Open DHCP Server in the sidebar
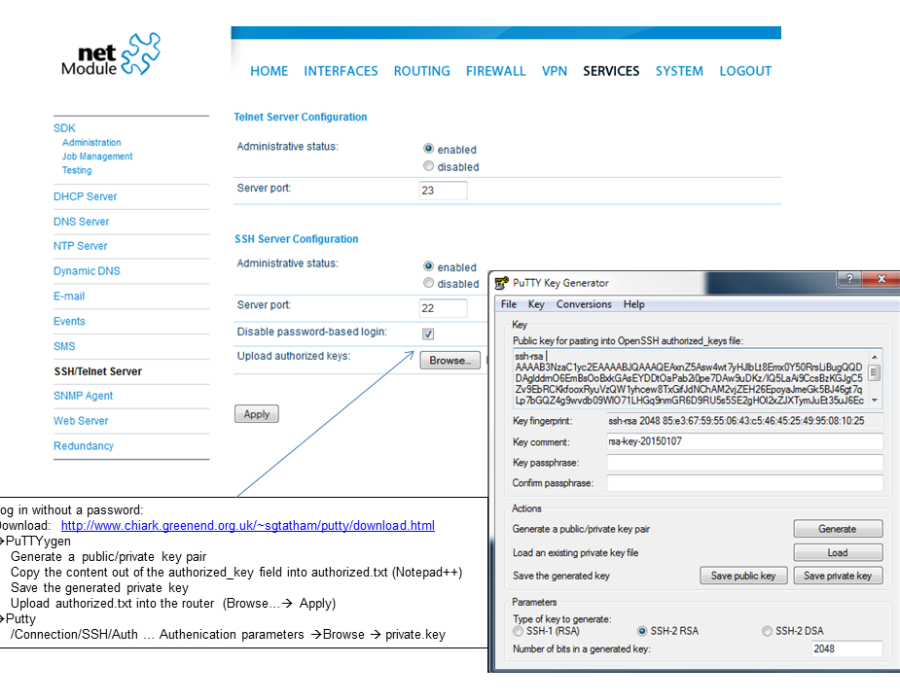The height and width of the screenshot is (700, 900). click(x=85, y=196)
